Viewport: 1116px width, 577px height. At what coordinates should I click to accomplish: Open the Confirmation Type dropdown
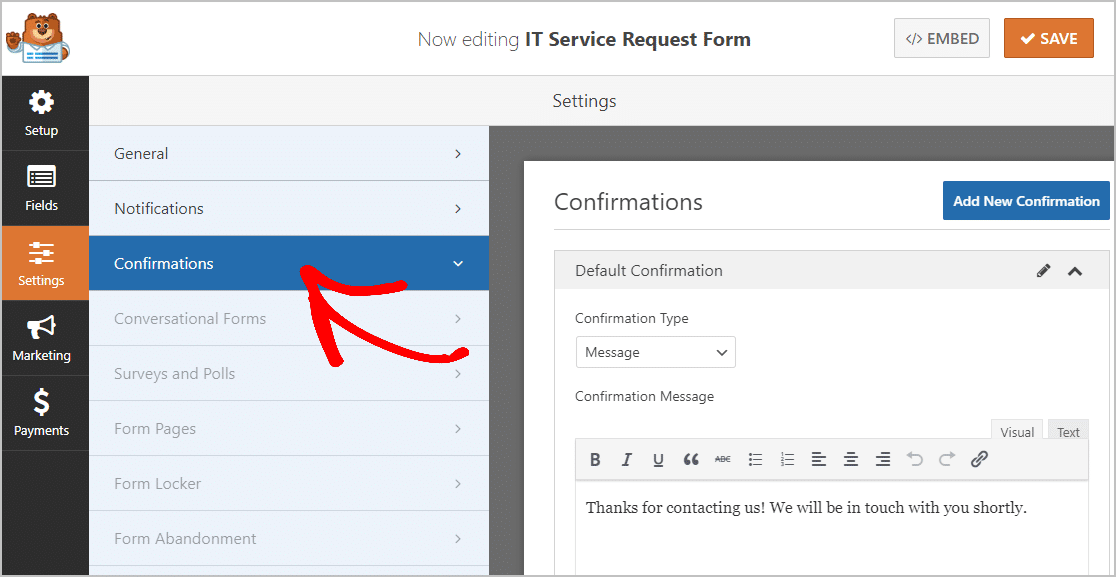point(655,352)
